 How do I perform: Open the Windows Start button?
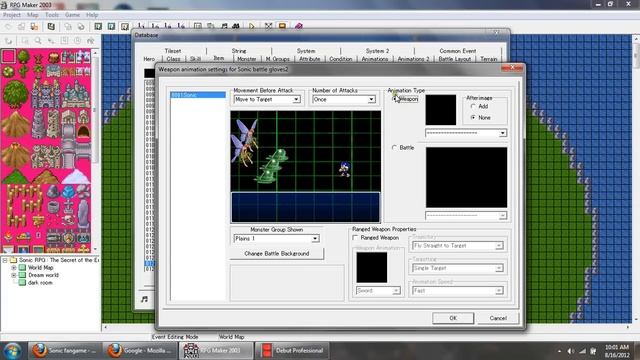[12, 351]
